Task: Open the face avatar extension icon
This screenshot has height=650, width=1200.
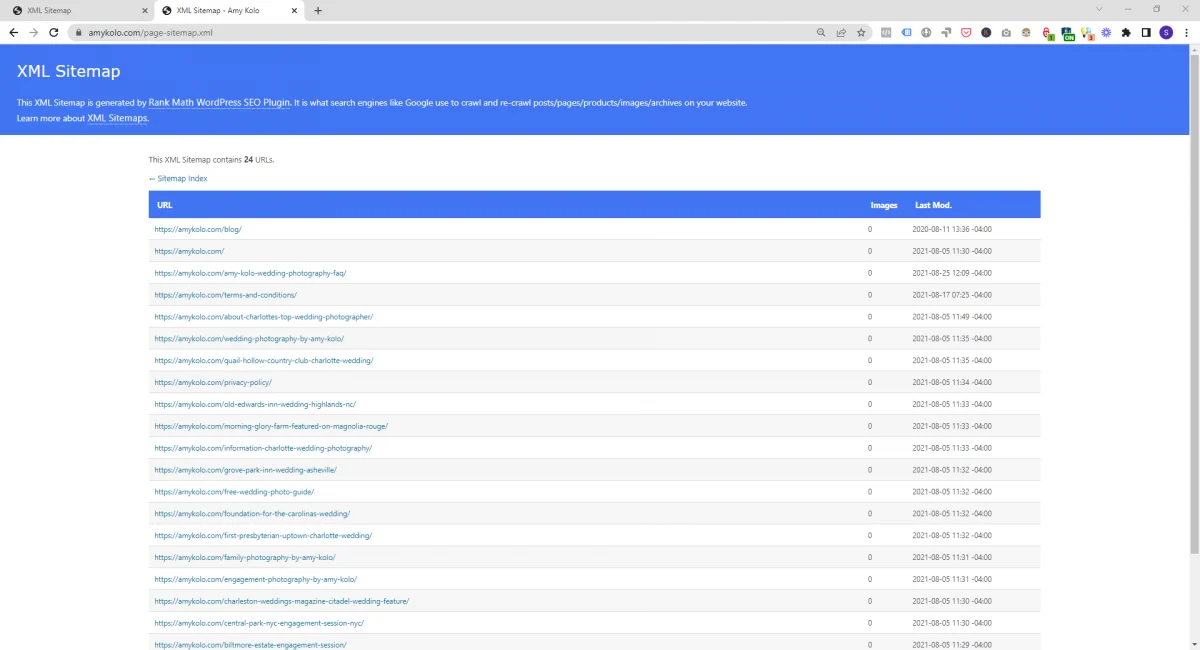Action: click(1026, 32)
